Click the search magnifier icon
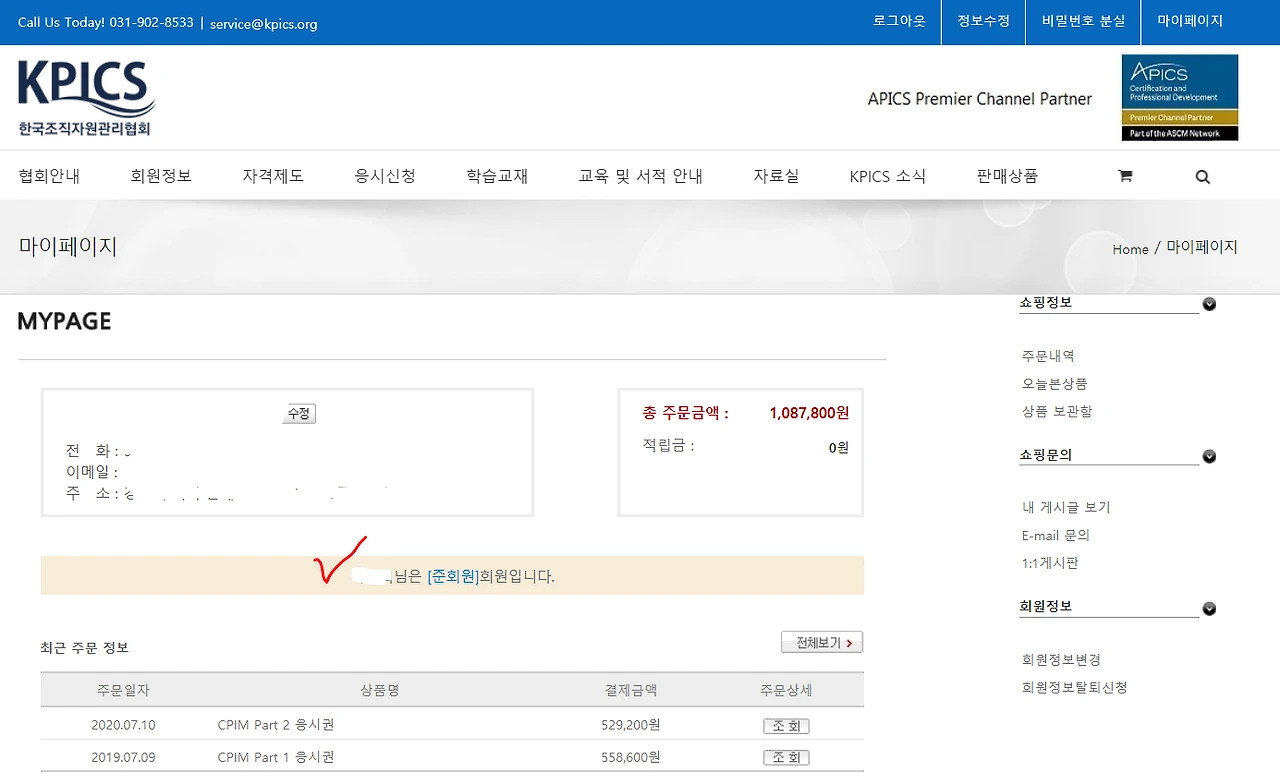The height and width of the screenshot is (784, 1280). coord(1203,177)
